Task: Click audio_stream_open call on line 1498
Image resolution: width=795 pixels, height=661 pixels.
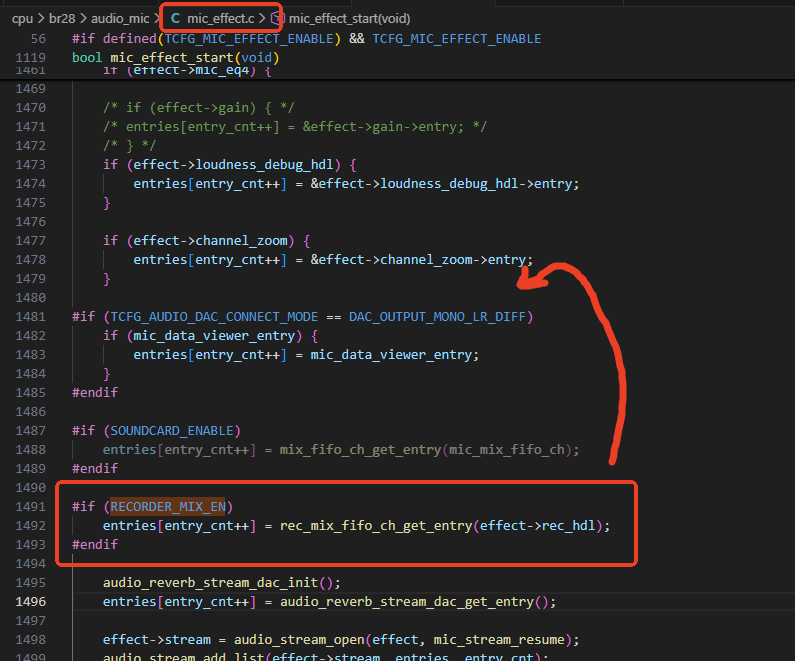Action: coord(299,640)
